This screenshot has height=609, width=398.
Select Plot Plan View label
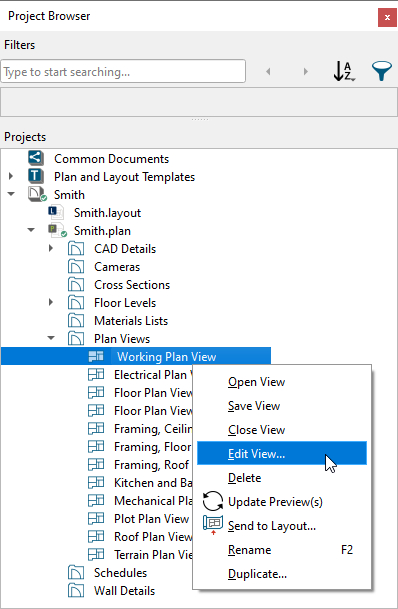(x=151, y=519)
